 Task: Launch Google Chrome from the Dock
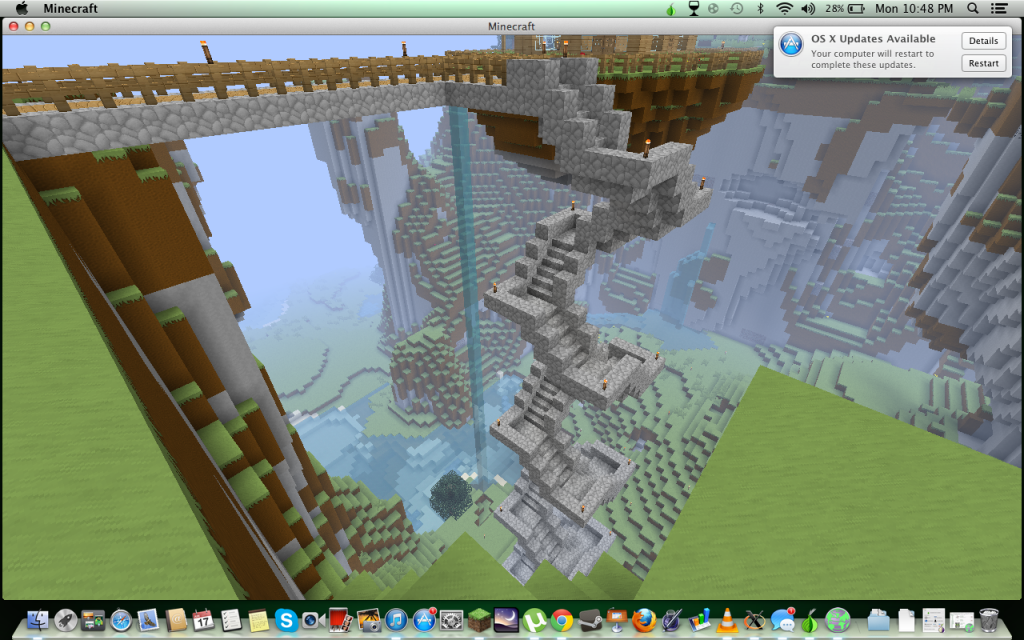tap(562, 620)
